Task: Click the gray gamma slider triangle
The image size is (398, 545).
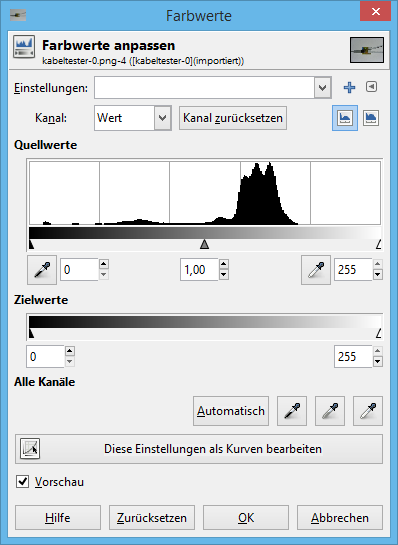Action: [205, 244]
